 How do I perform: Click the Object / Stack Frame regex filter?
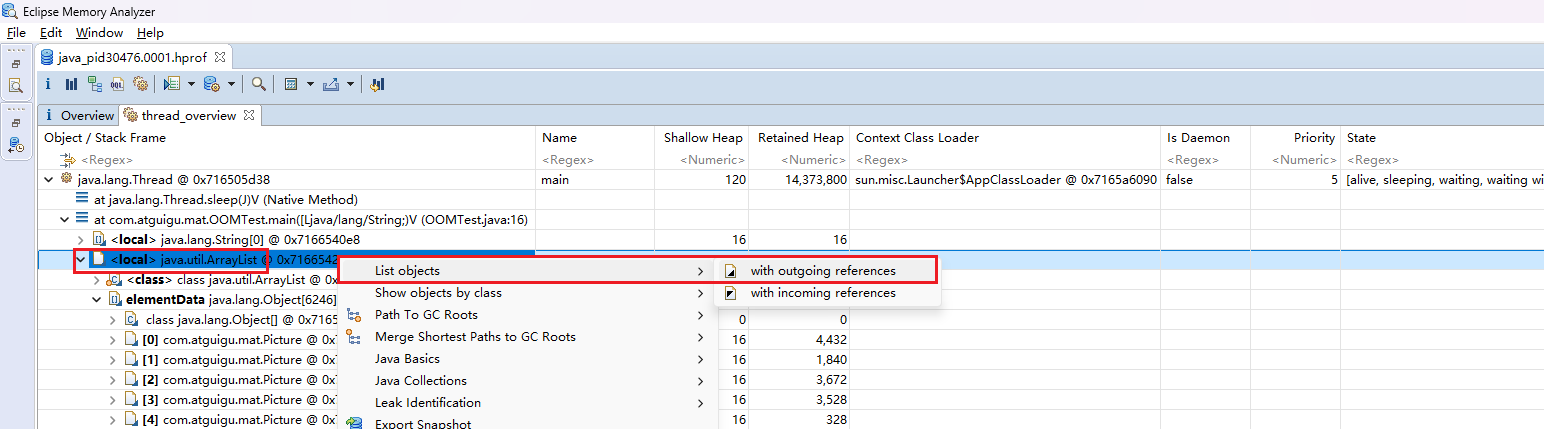click(x=288, y=159)
